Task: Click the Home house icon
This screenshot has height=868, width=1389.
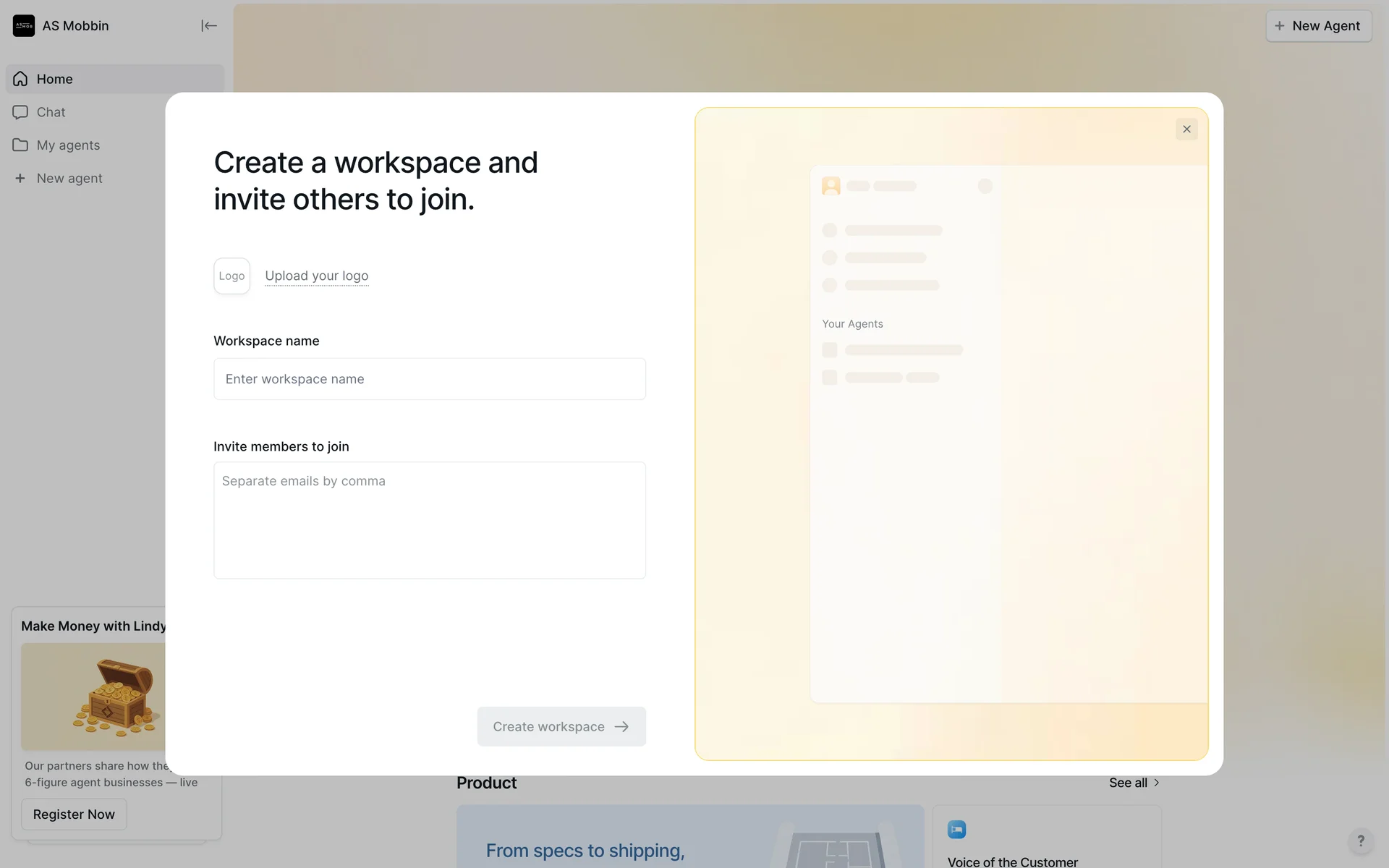Action: [x=20, y=79]
